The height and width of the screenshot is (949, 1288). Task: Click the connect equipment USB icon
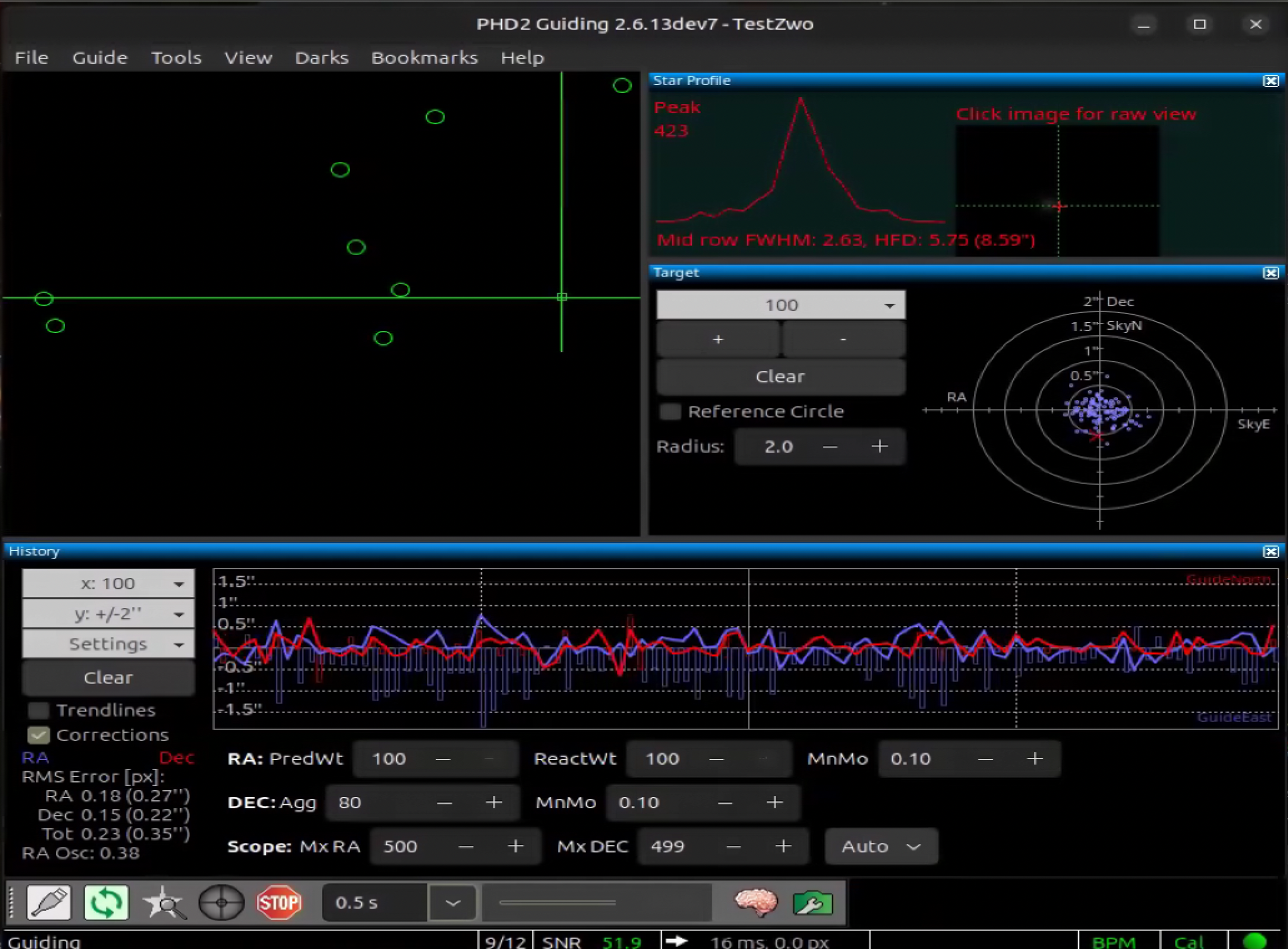(49, 903)
